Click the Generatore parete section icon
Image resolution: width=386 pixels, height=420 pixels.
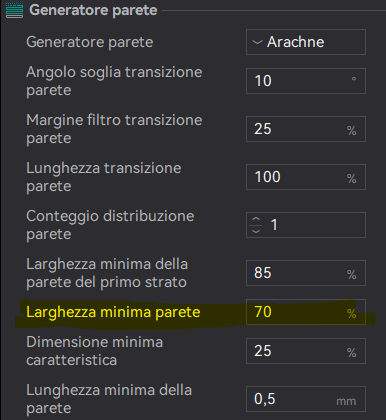[14, 10]
